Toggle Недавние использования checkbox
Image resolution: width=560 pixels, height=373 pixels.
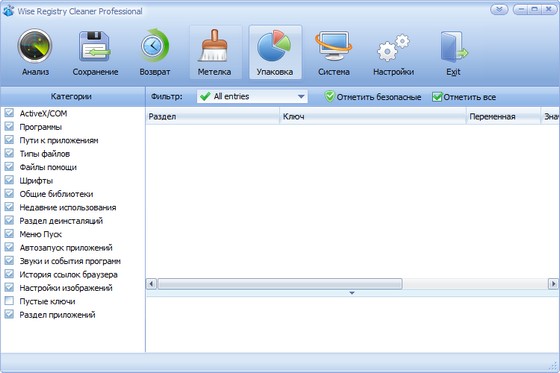[x=9, y=207]
